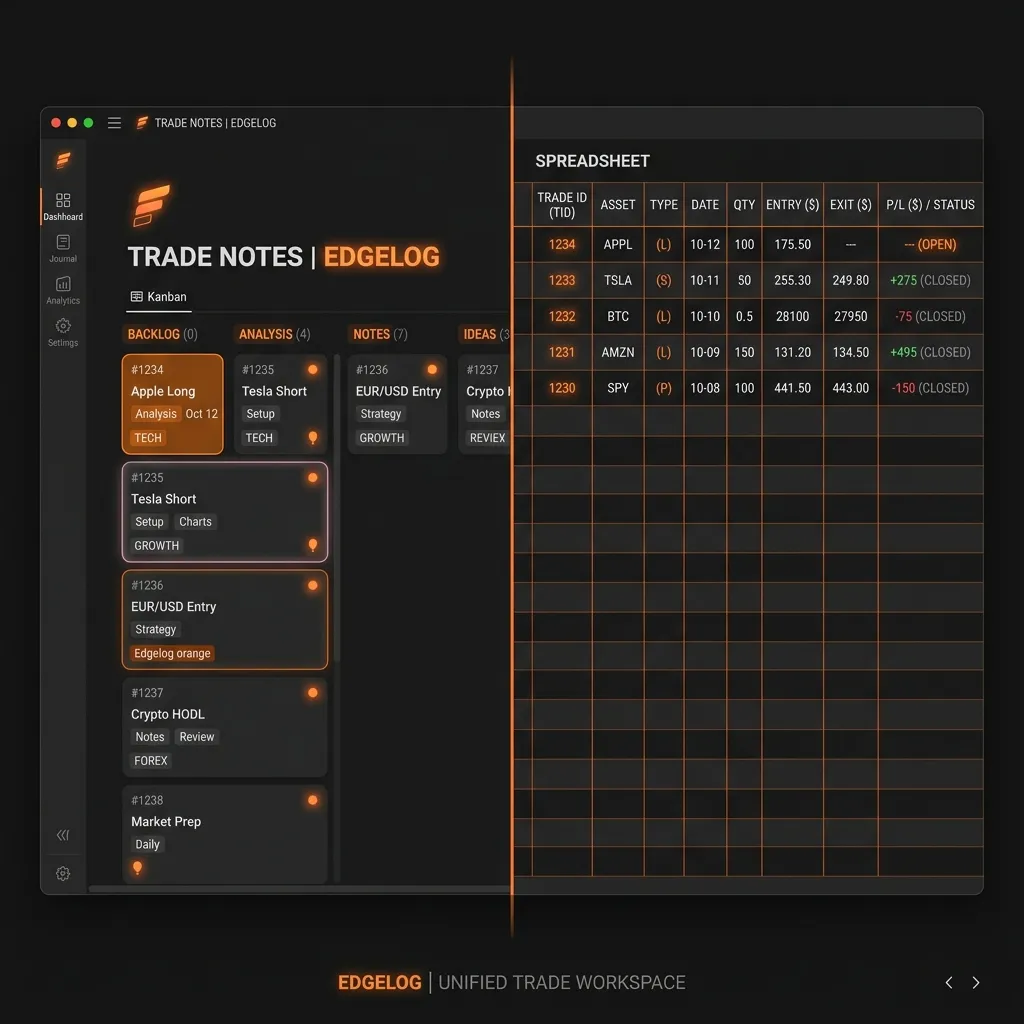Click the +495 (CLOSED) cell
The height and width of the screenshot is (1024, 1024).
coord(930,352)
